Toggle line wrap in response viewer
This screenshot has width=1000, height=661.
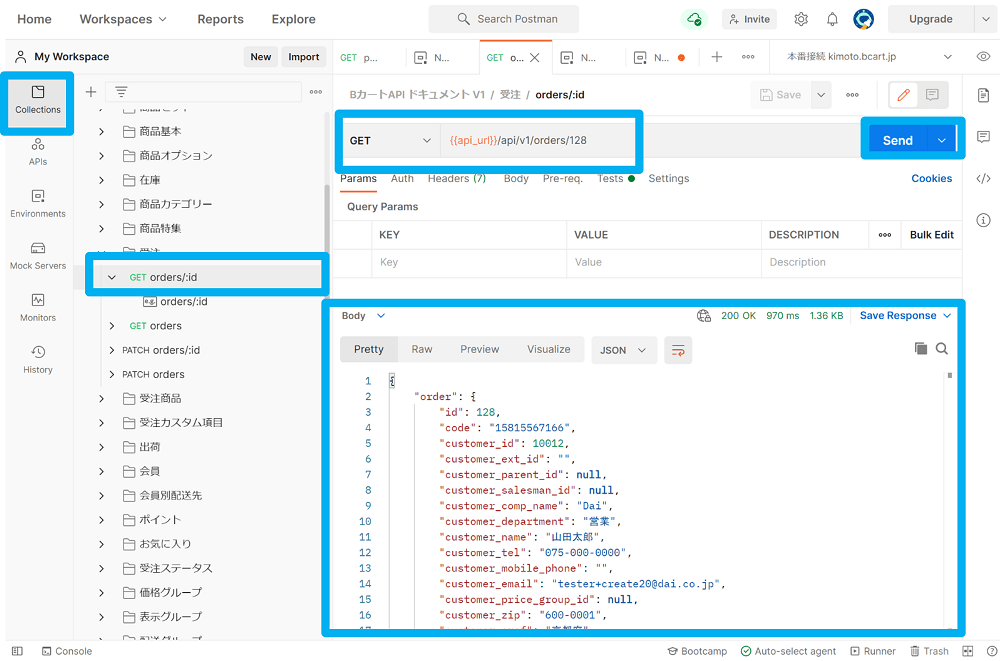[x=678, y=350]
